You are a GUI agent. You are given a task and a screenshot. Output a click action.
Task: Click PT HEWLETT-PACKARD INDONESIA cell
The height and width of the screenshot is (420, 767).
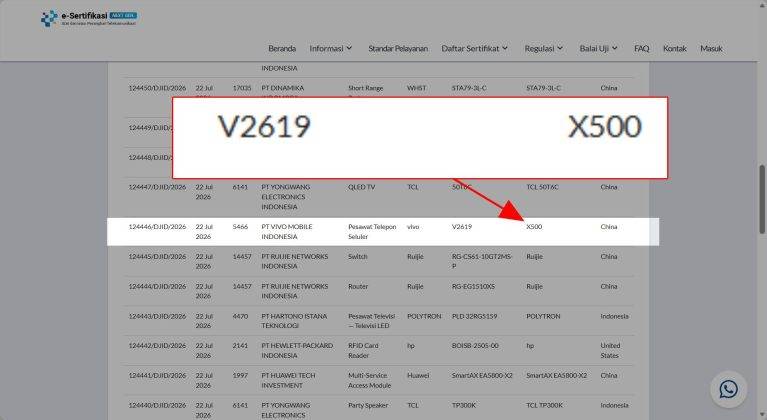click(x=297, y=351)
